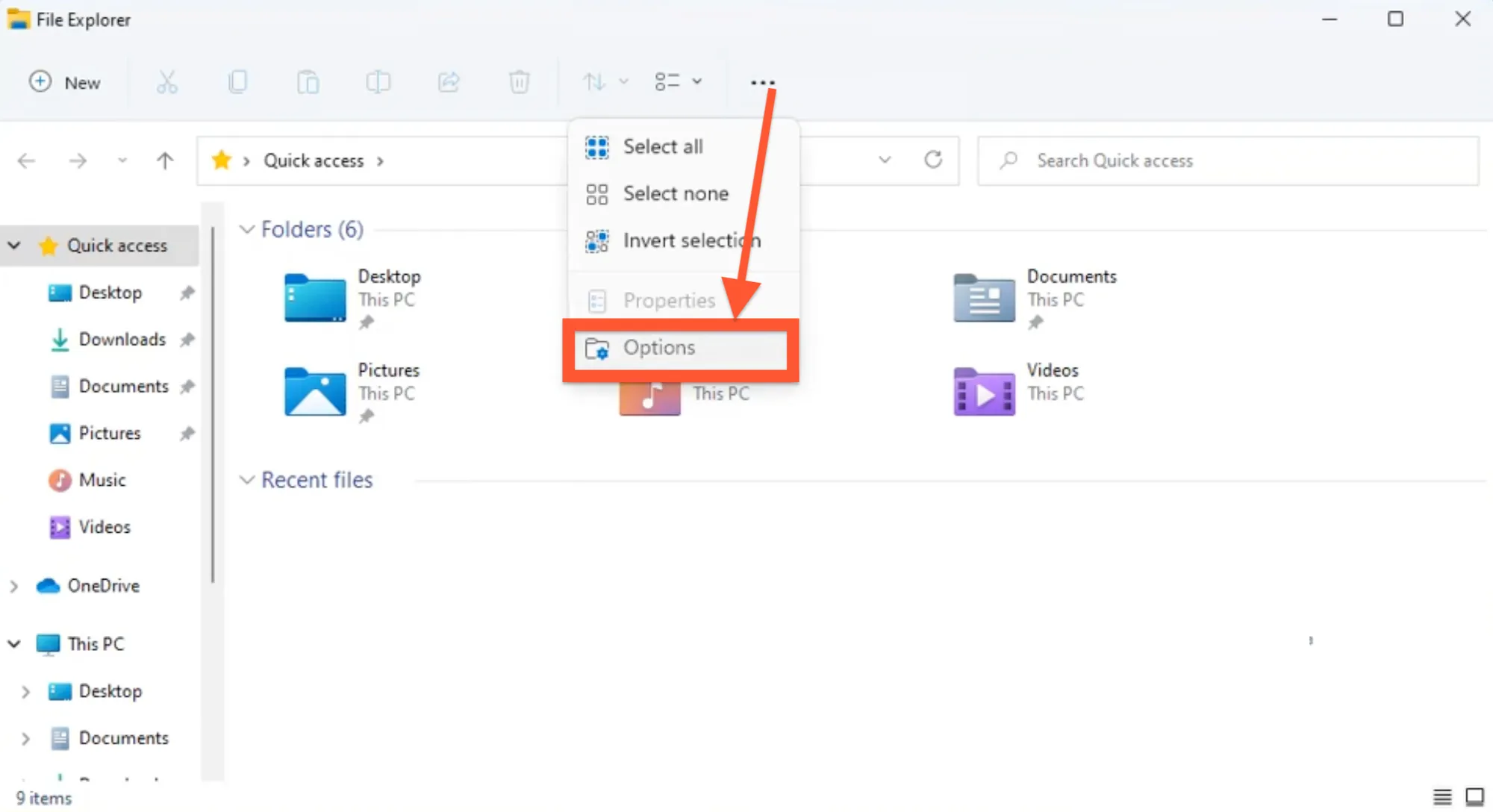The image size is (1493, 812).
Task: Click the Share toolbar icon
Action: (x=449, y=82)
